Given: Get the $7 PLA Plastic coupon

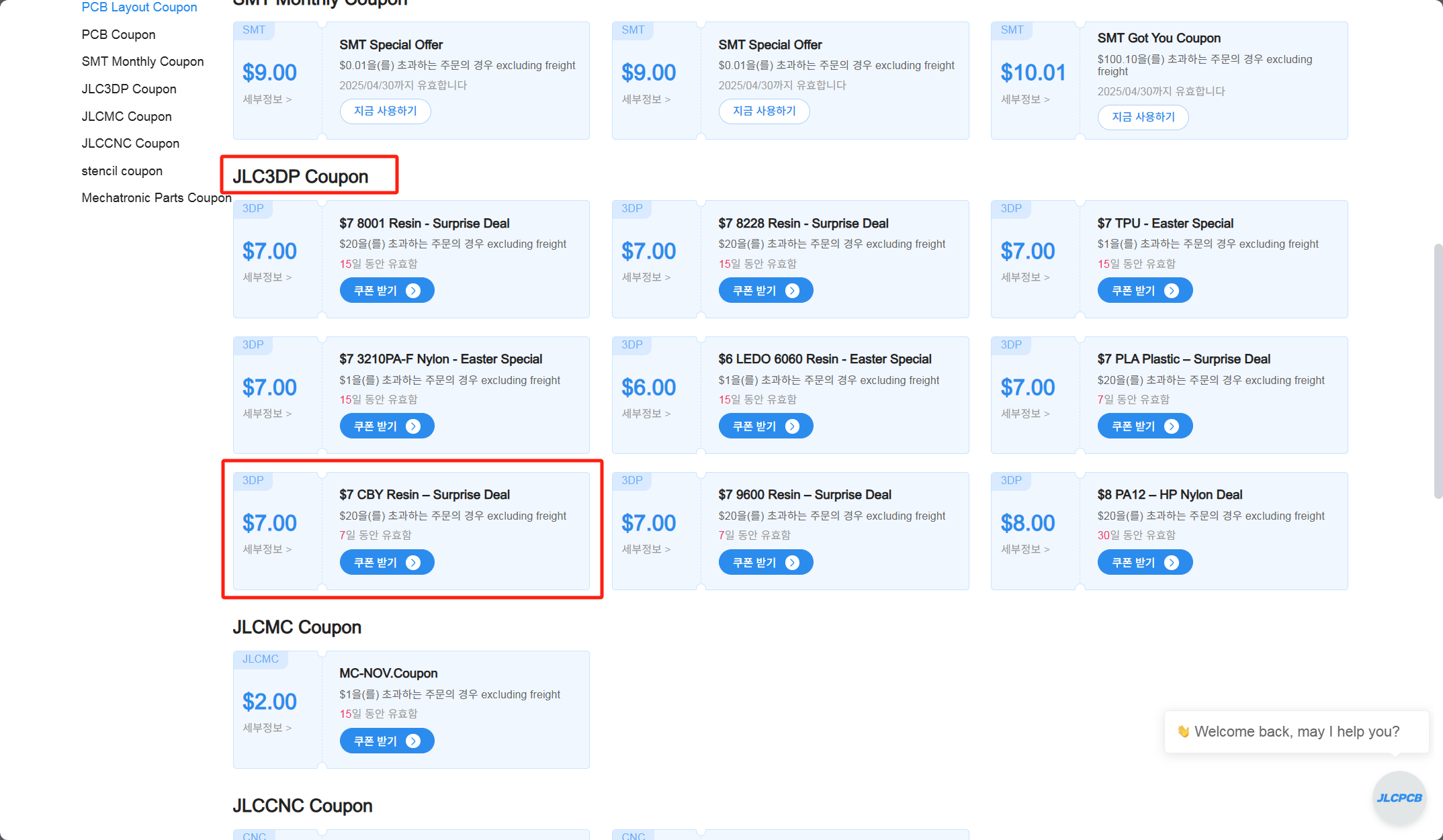Looking at the screenshot, I should click(x=1145, y=426).
